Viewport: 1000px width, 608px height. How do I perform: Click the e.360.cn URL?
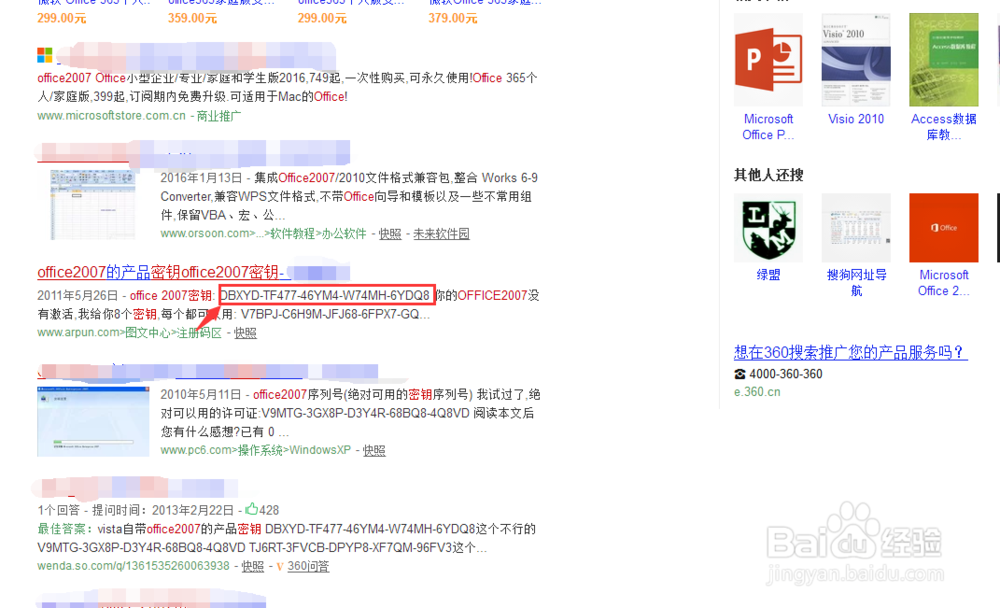point(757,392)
